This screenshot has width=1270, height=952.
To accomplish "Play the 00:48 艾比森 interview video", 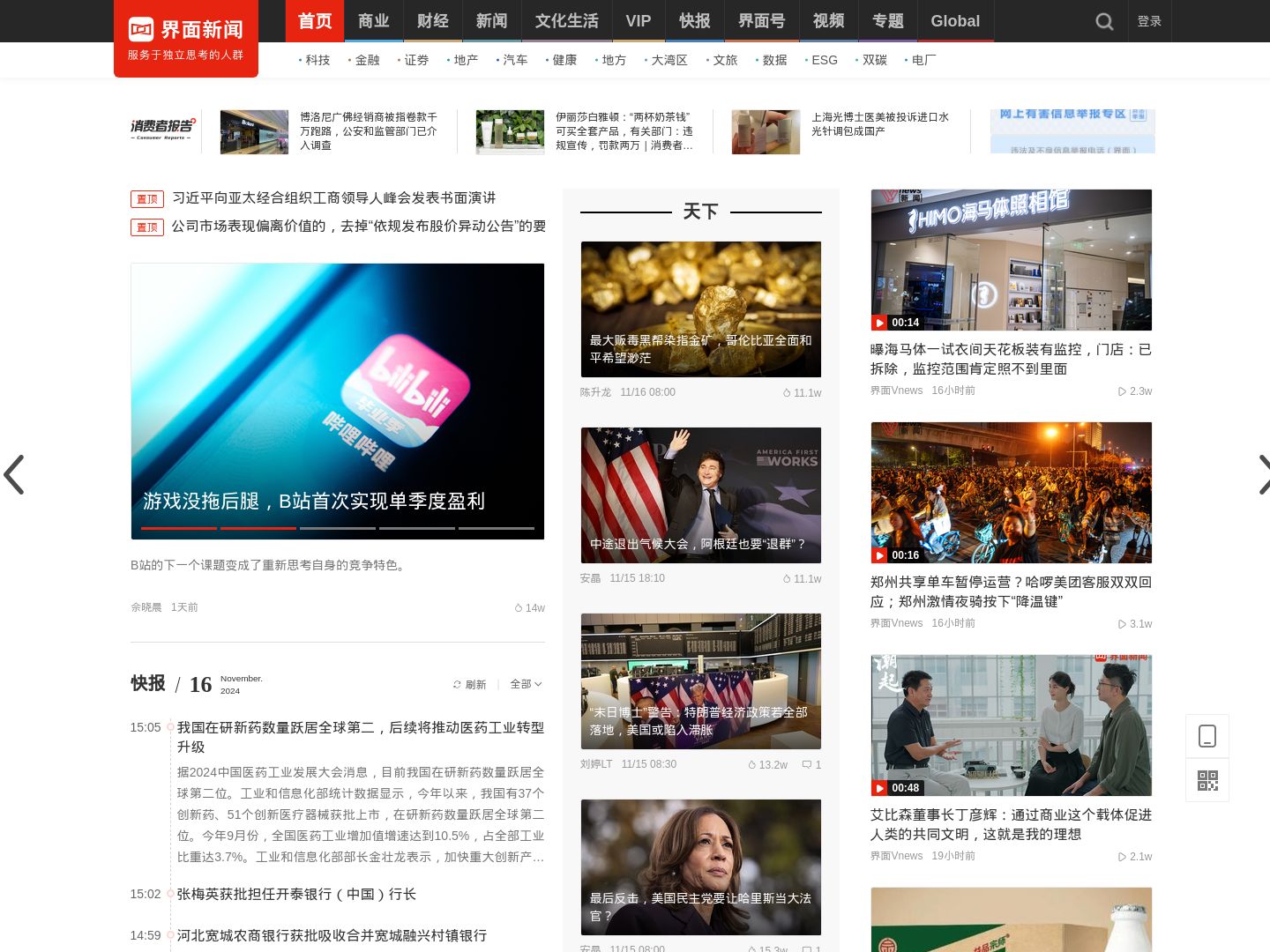I will (879, 788).
